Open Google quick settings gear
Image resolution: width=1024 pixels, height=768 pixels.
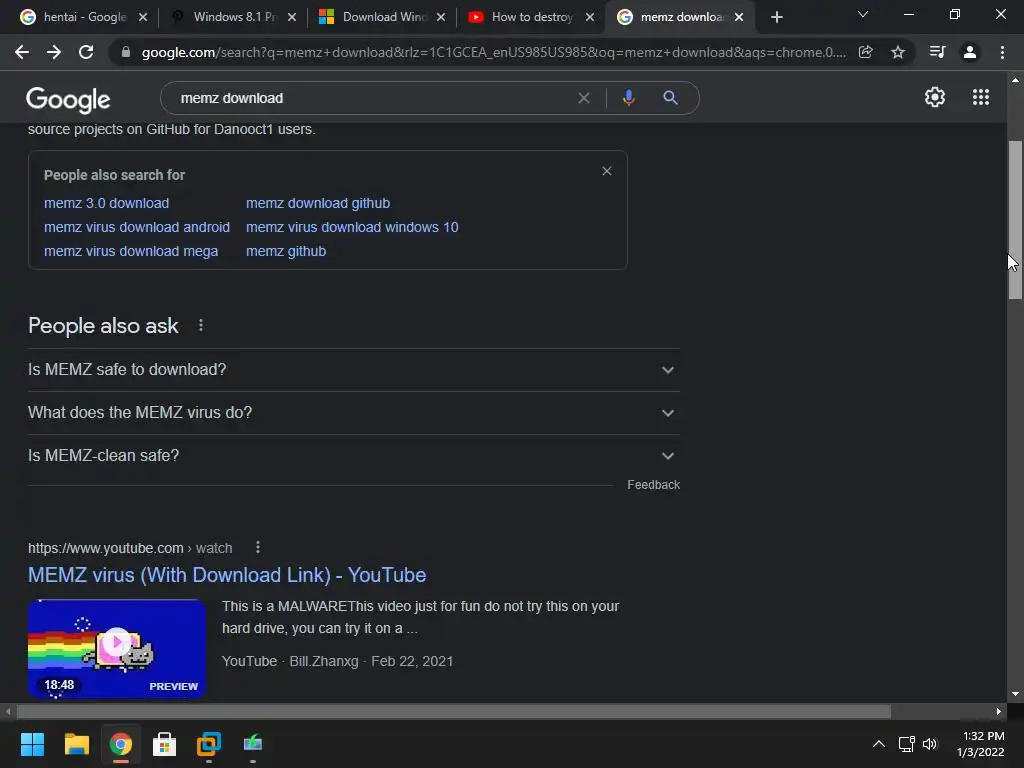(935, 97)
